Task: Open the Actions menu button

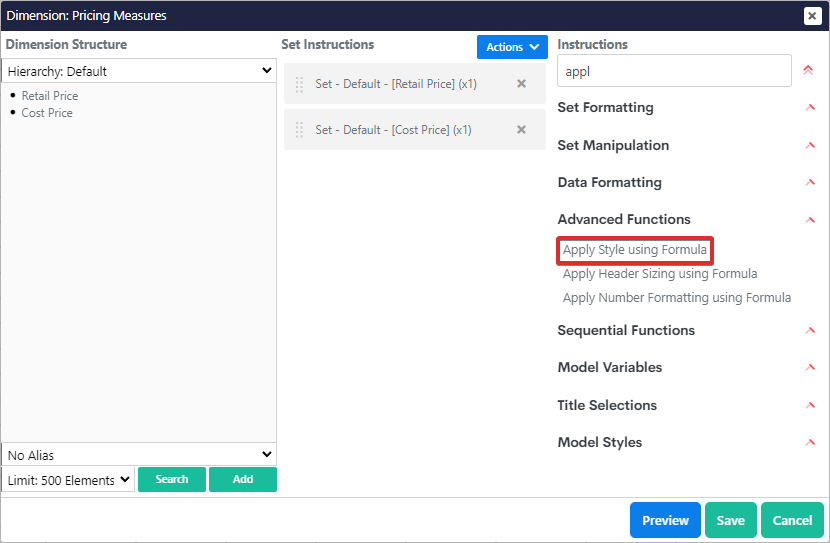Action: [x=512, y=47]
